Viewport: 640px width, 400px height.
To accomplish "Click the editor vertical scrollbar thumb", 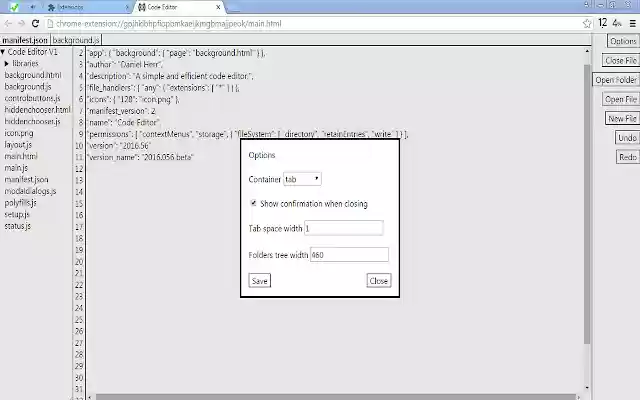I will click(587, 204).
